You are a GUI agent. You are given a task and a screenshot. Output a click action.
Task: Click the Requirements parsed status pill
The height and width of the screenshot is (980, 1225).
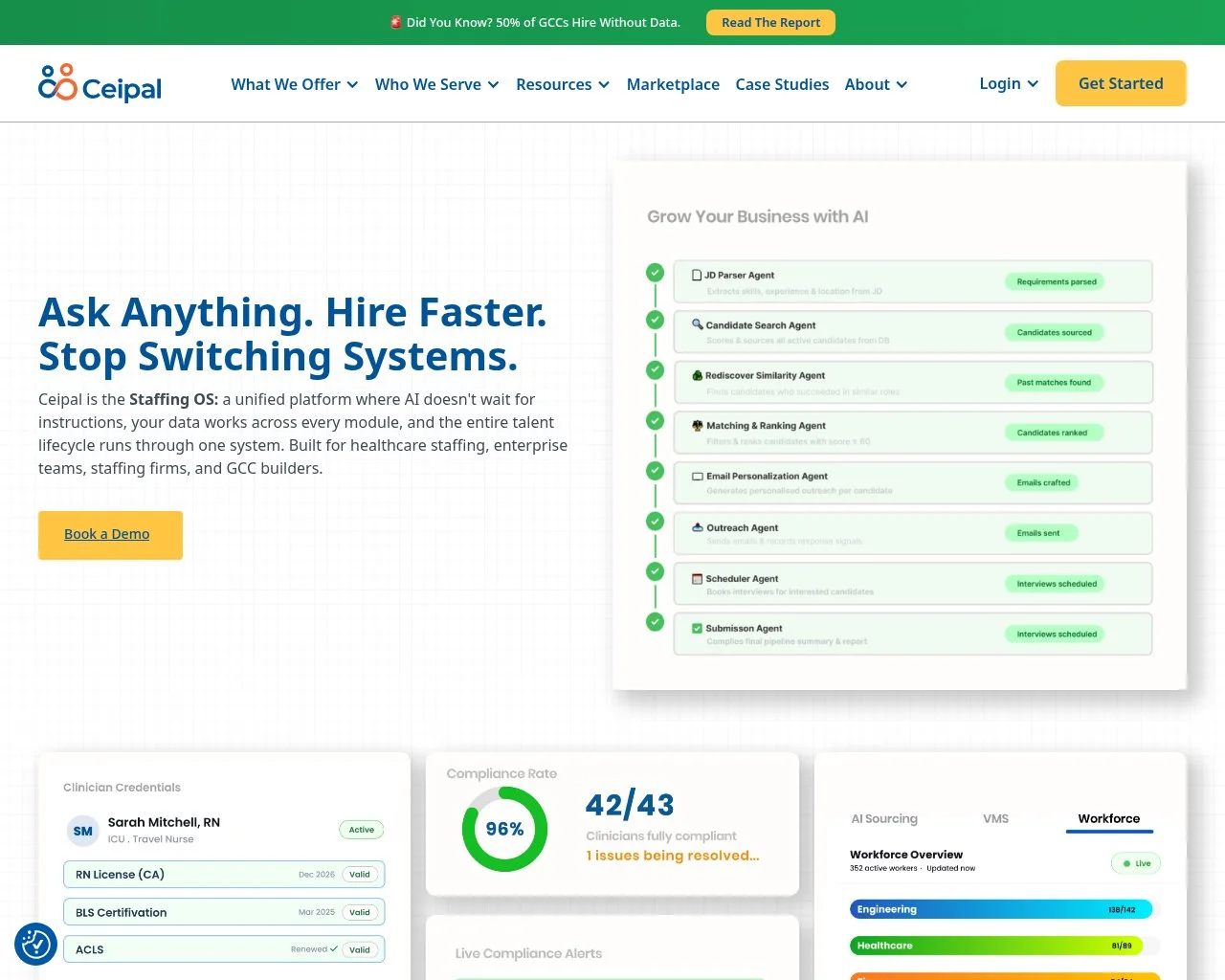pyautogui.click(x=1055, y=281)
